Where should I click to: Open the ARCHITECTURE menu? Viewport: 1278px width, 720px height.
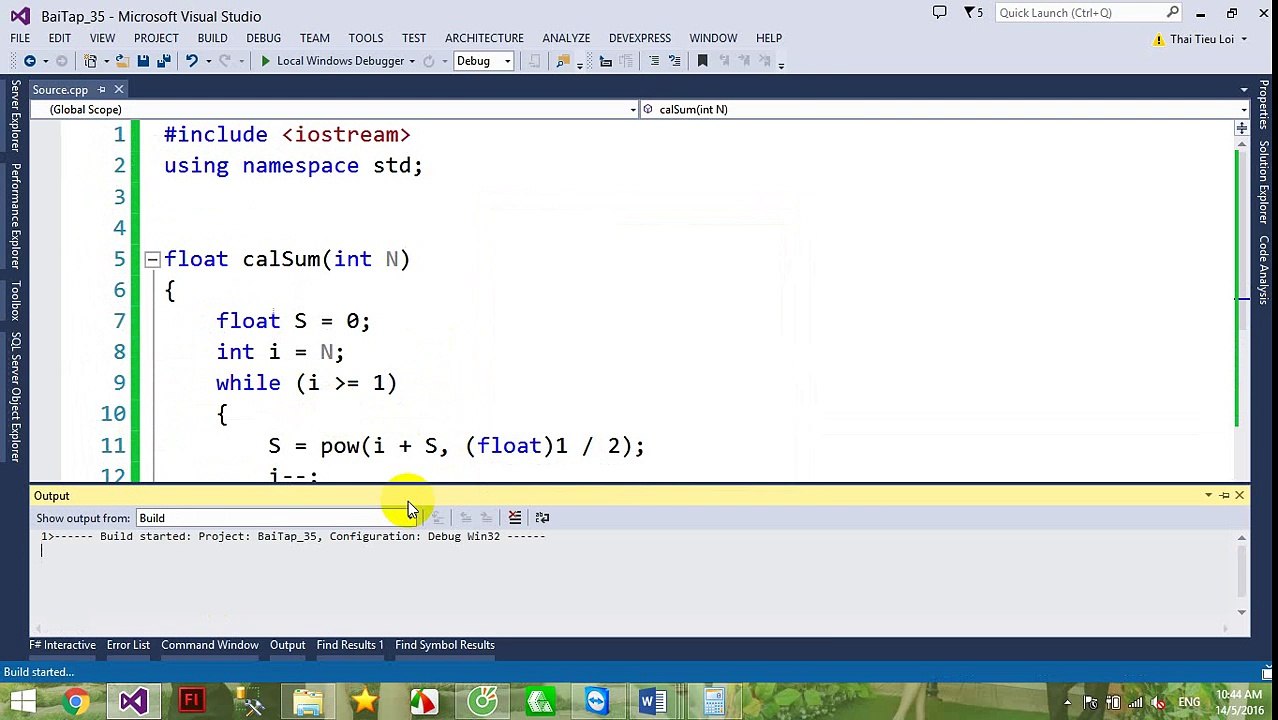pos(484,38)
